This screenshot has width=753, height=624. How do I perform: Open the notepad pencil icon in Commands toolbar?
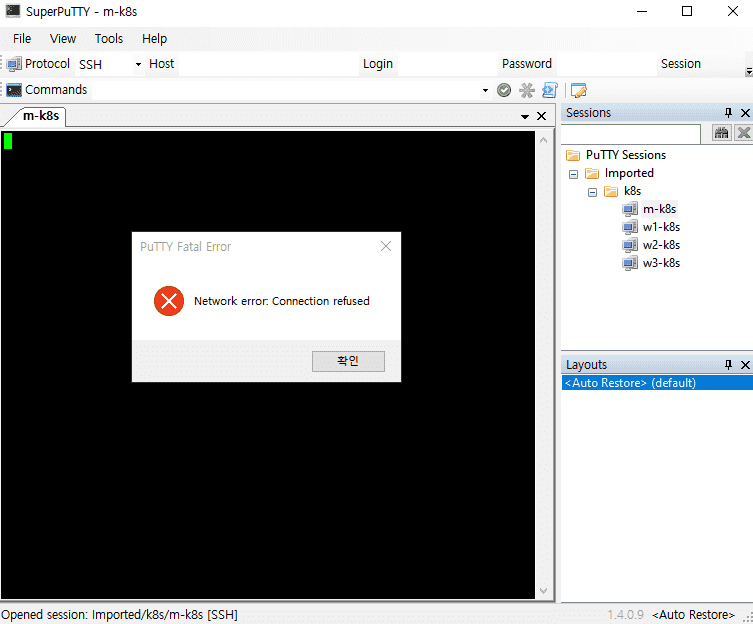click(x=579, y=90)
